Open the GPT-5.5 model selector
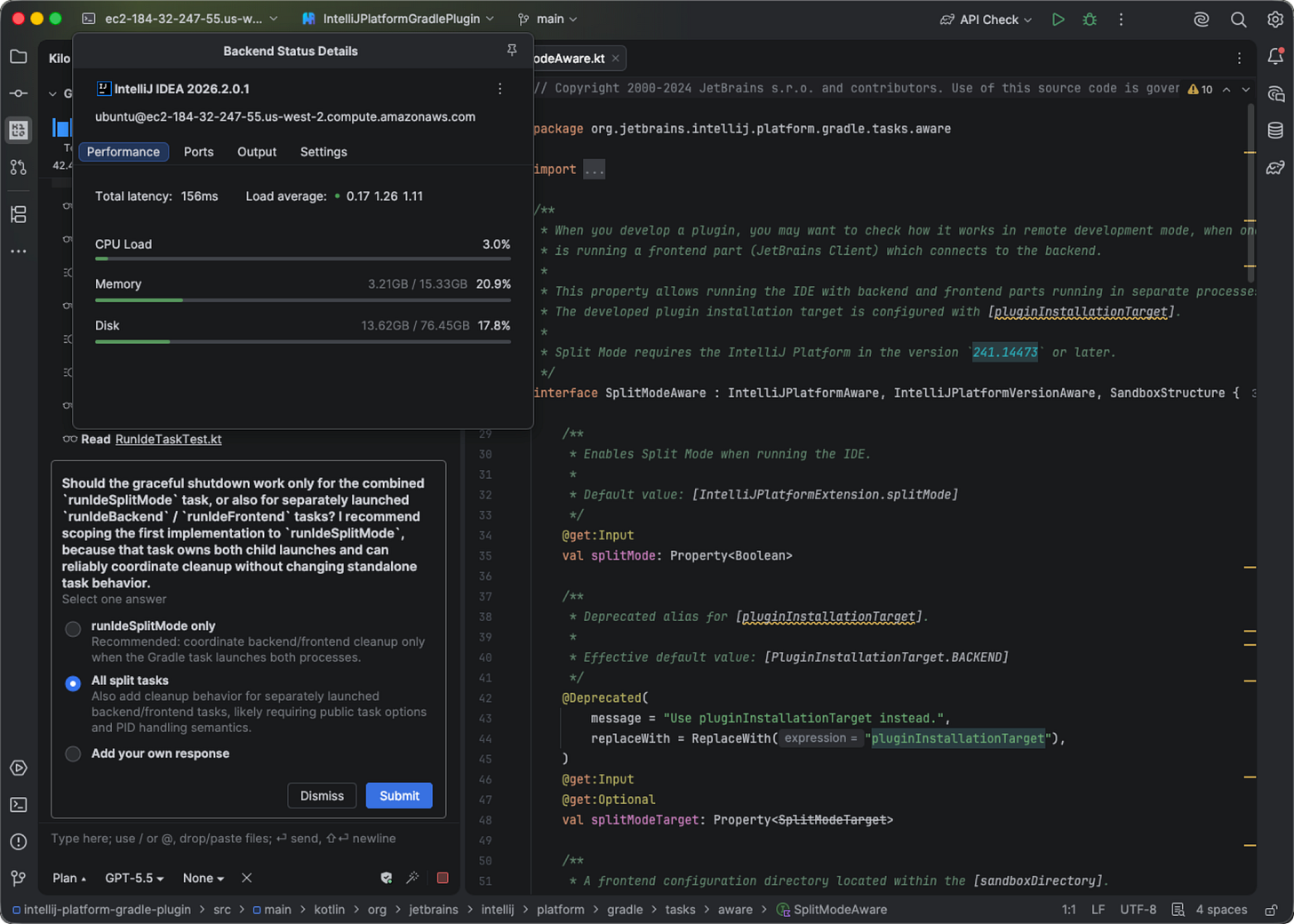Image resolution: width=1294 pixels, height=924 pixels. [134, 878]
